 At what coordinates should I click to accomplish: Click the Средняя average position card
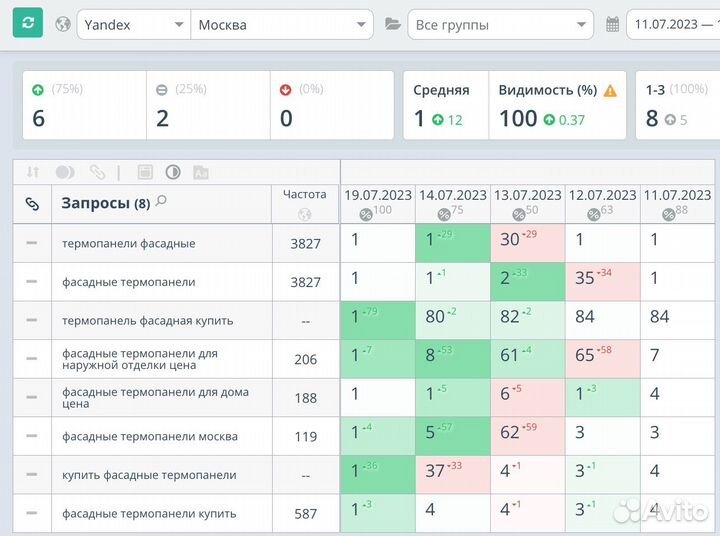coord(446,105)
